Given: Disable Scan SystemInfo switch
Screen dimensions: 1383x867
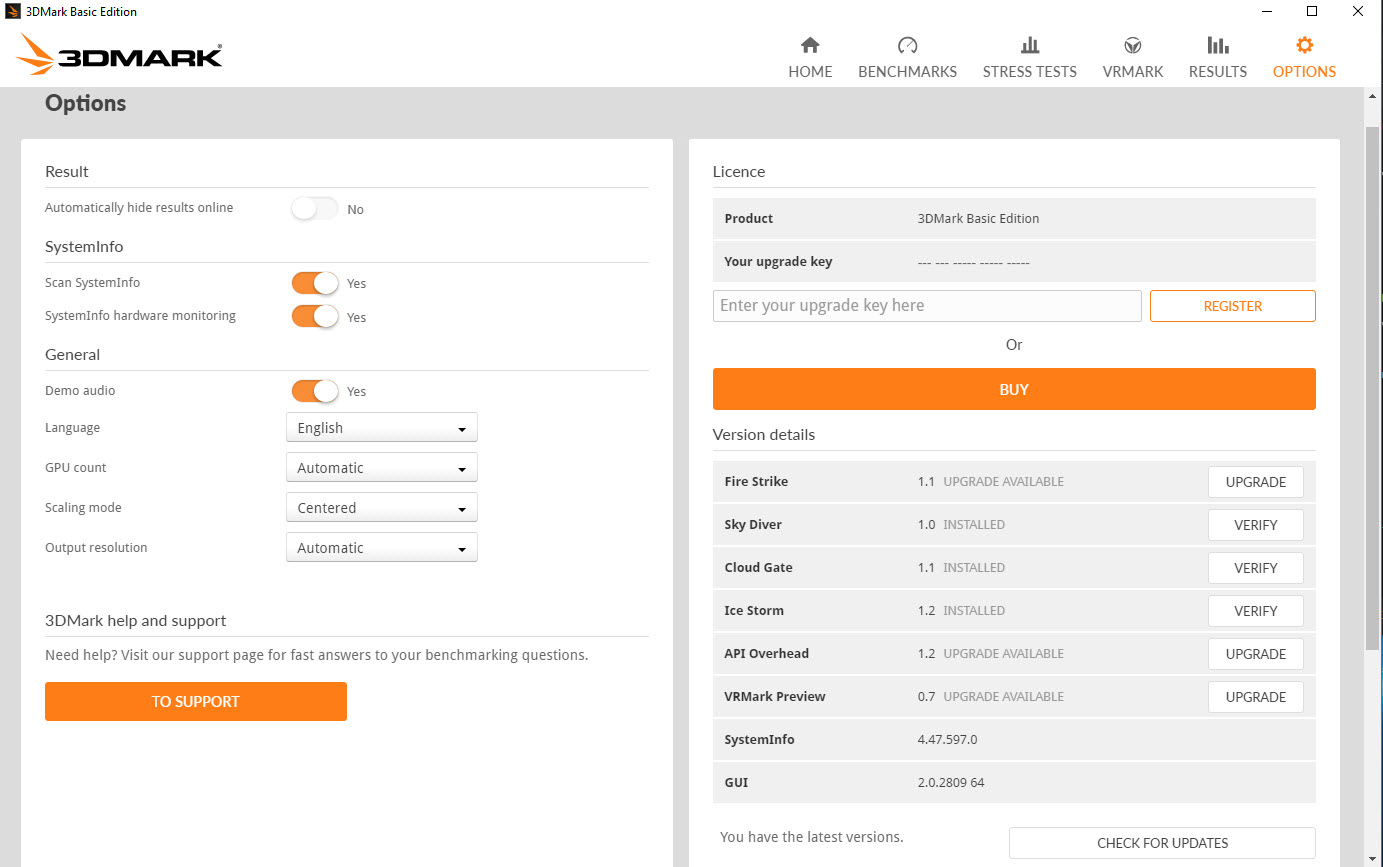Looking at the screenshot, I should pos(315,283).
